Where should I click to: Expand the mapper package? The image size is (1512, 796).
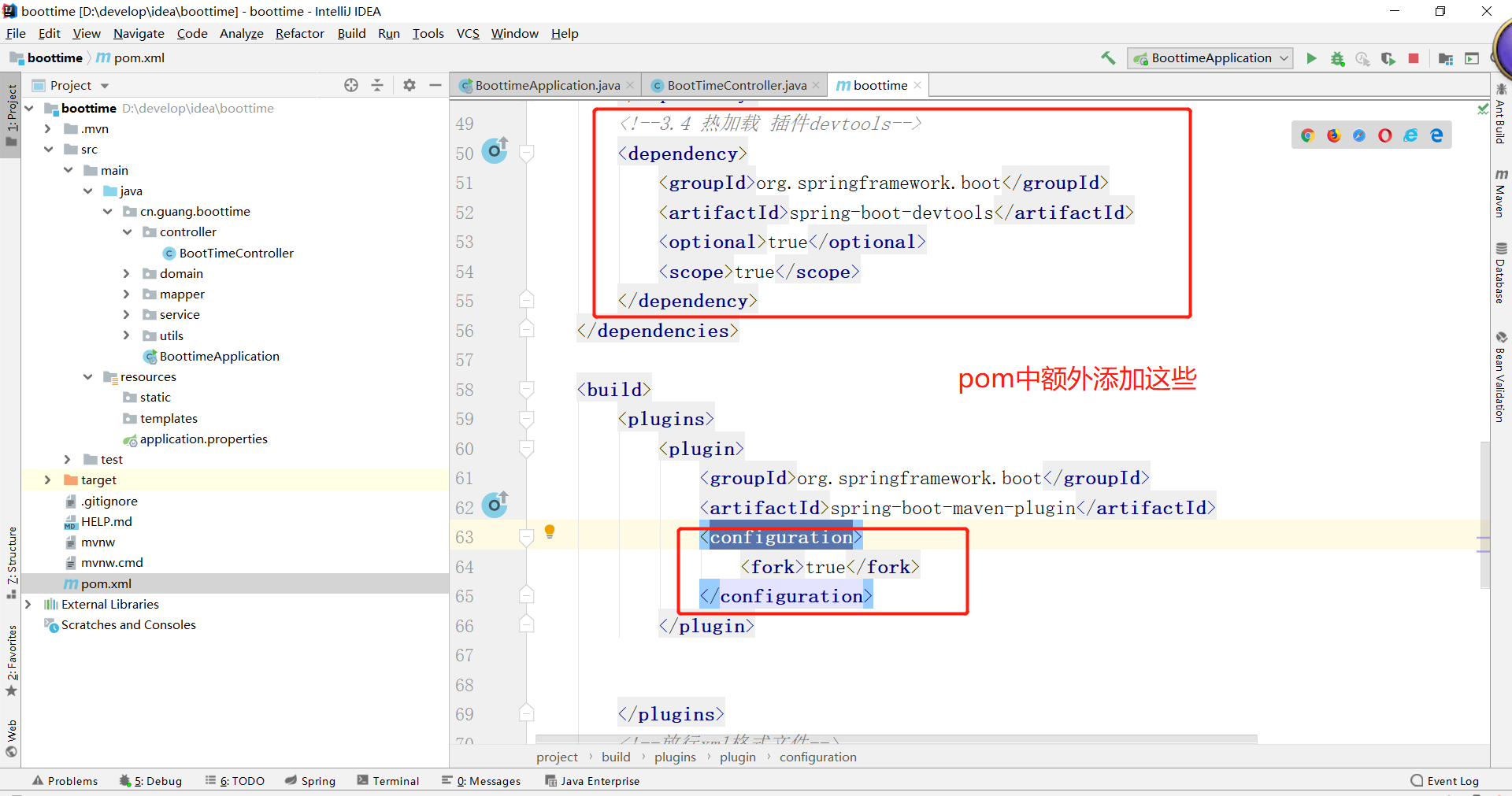[126, 294]
